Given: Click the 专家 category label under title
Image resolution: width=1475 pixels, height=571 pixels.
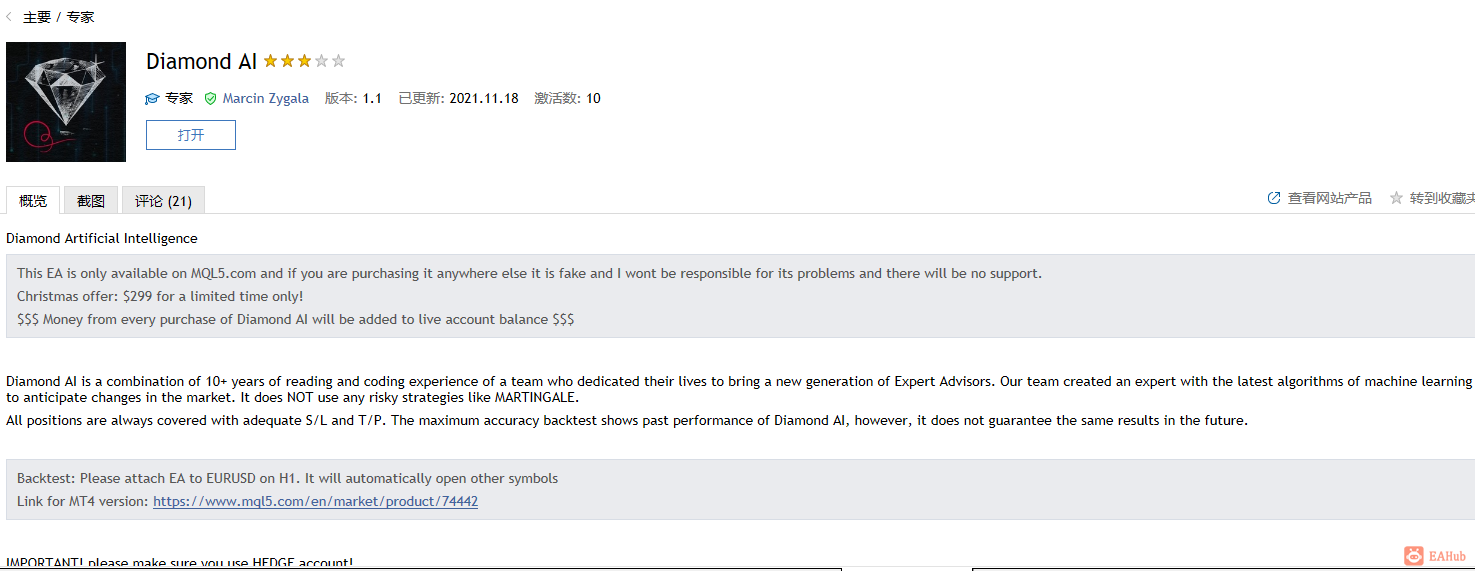Looking at the screenshot, I should (x=179, y=98).
